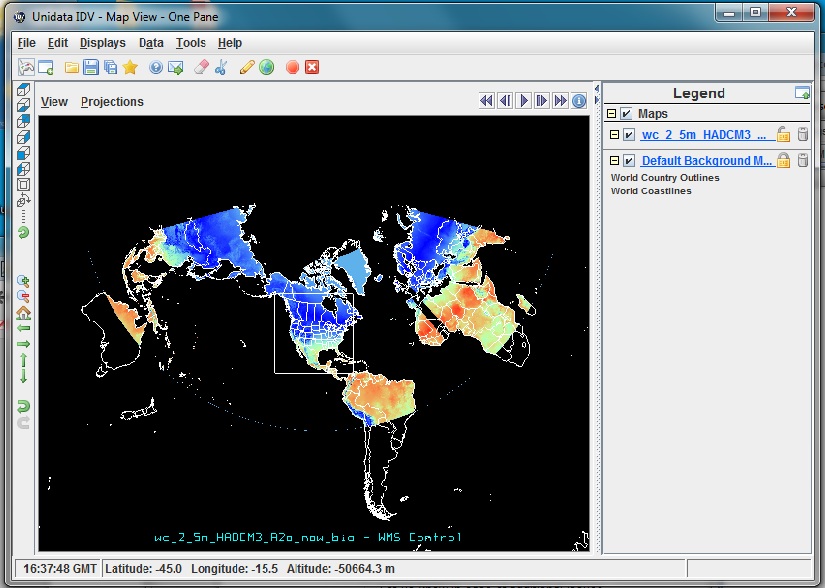Toggle visibility checkbox for wc_2_5m_HADCM3 layer
Image resolution: width=825 pixels, height=588 pixels.
tap(628, 135)
